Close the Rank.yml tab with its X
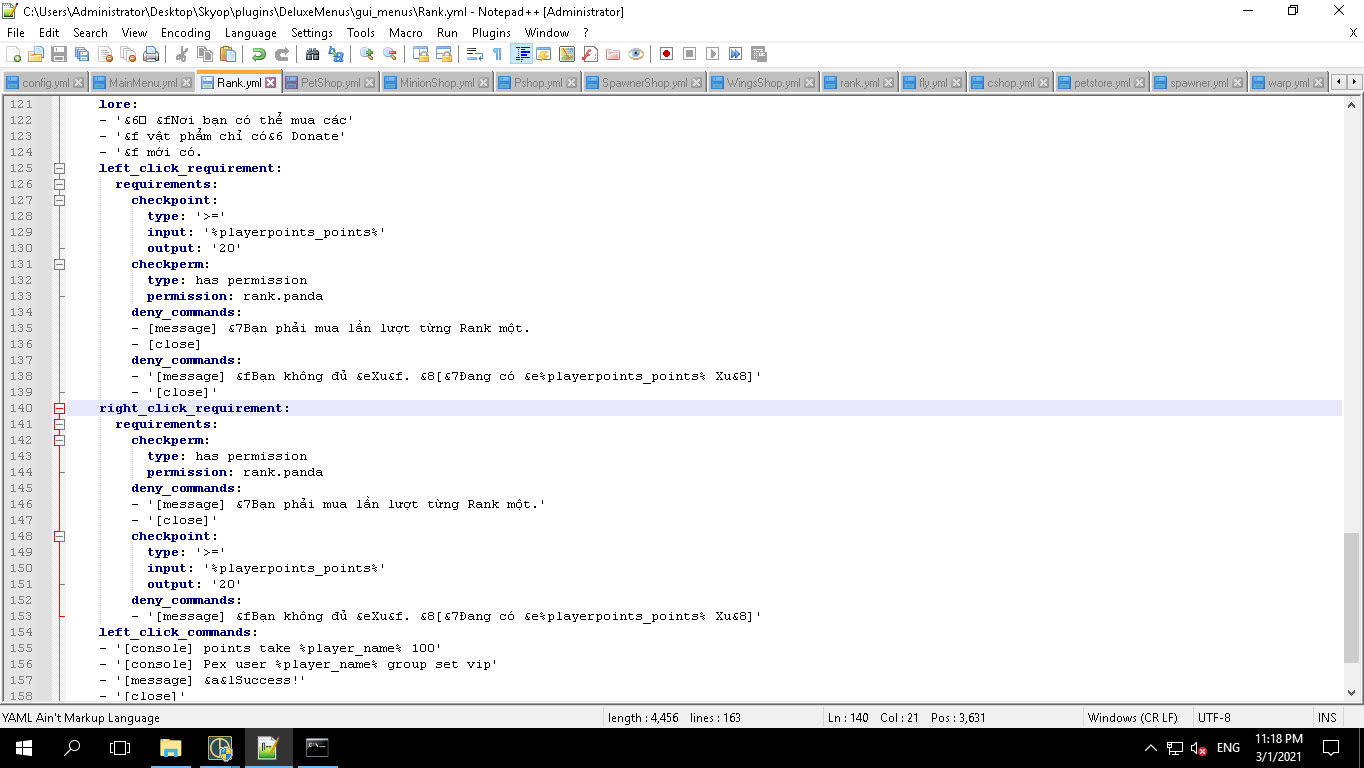 click(270, 83)
